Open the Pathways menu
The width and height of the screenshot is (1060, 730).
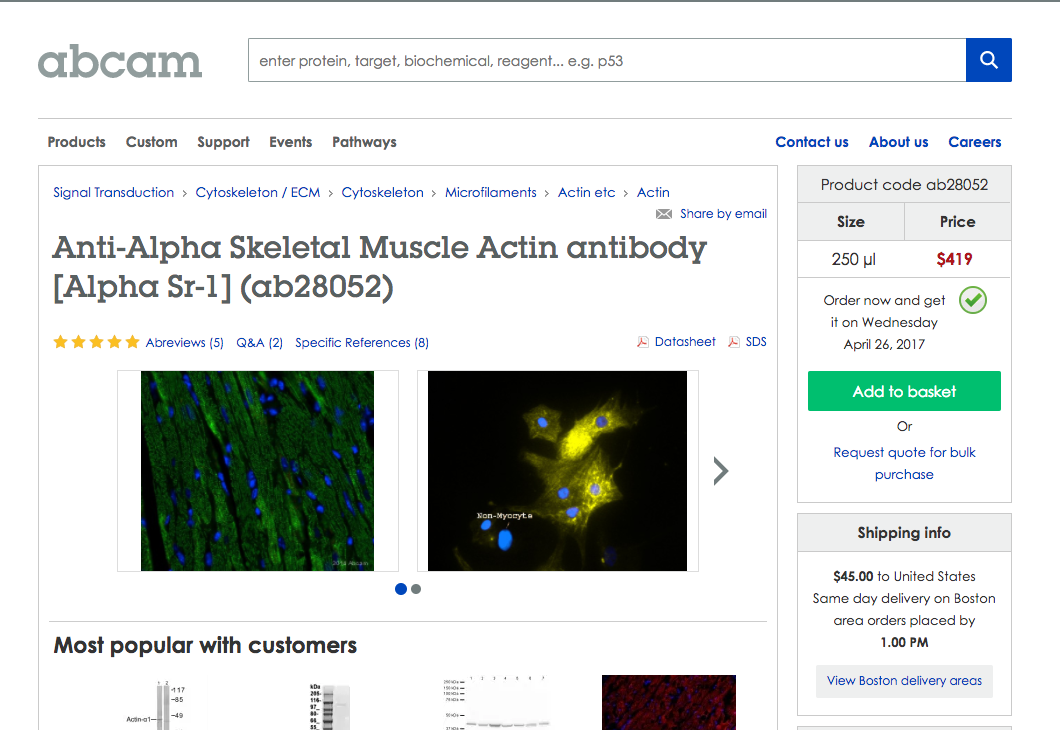pyautogui.click(x=364, y=142)
